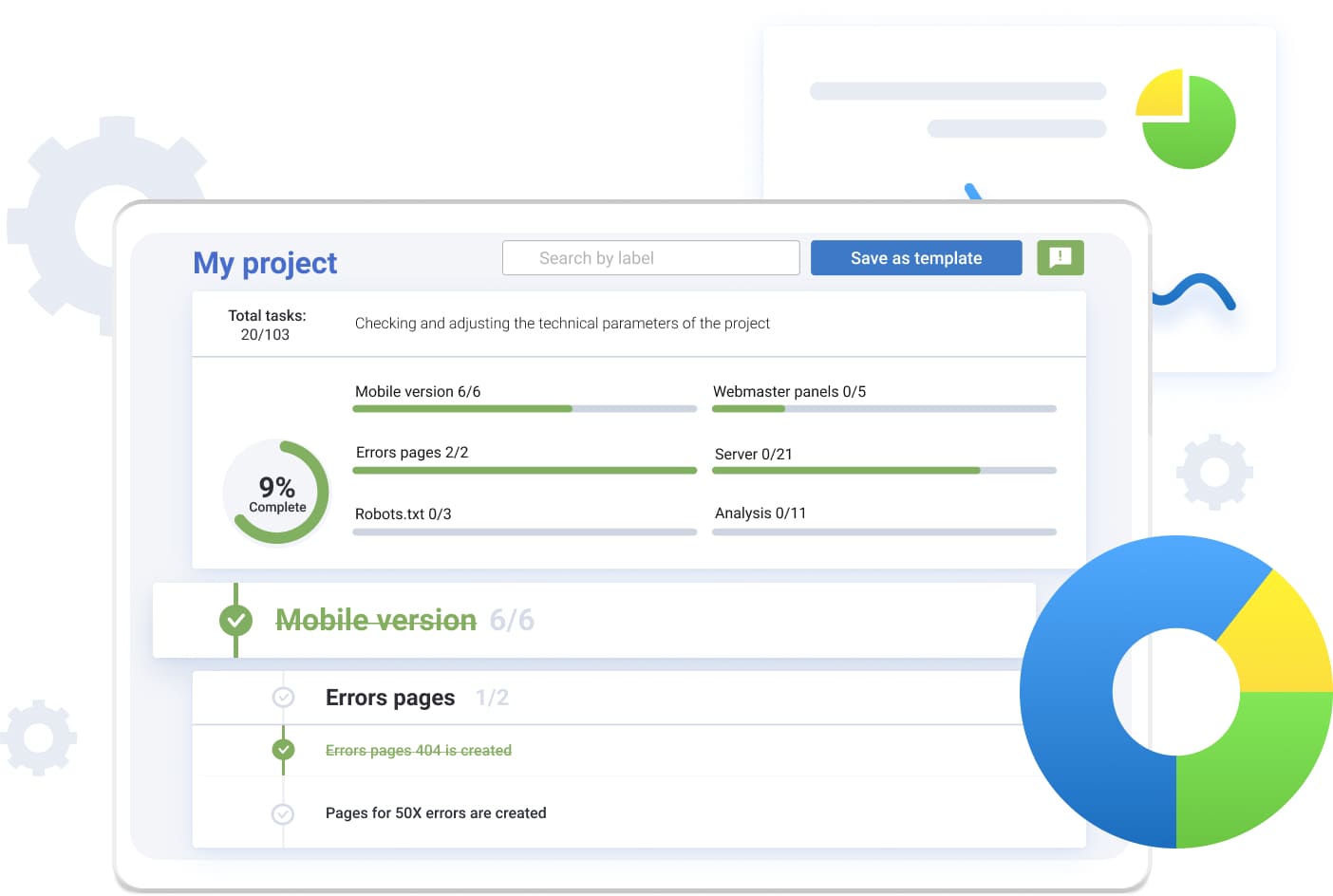Viewport: 1333px width, 896px height.
Task: Click the Analysis 0/11 progress bar
Action: coord(883,532)
